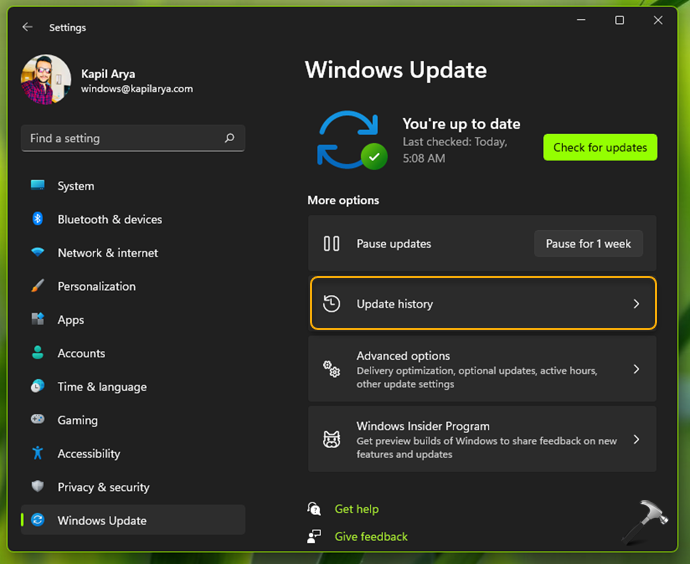
Task: Click the Privacy & security shield icon
Action: click(x=38, y=487)
